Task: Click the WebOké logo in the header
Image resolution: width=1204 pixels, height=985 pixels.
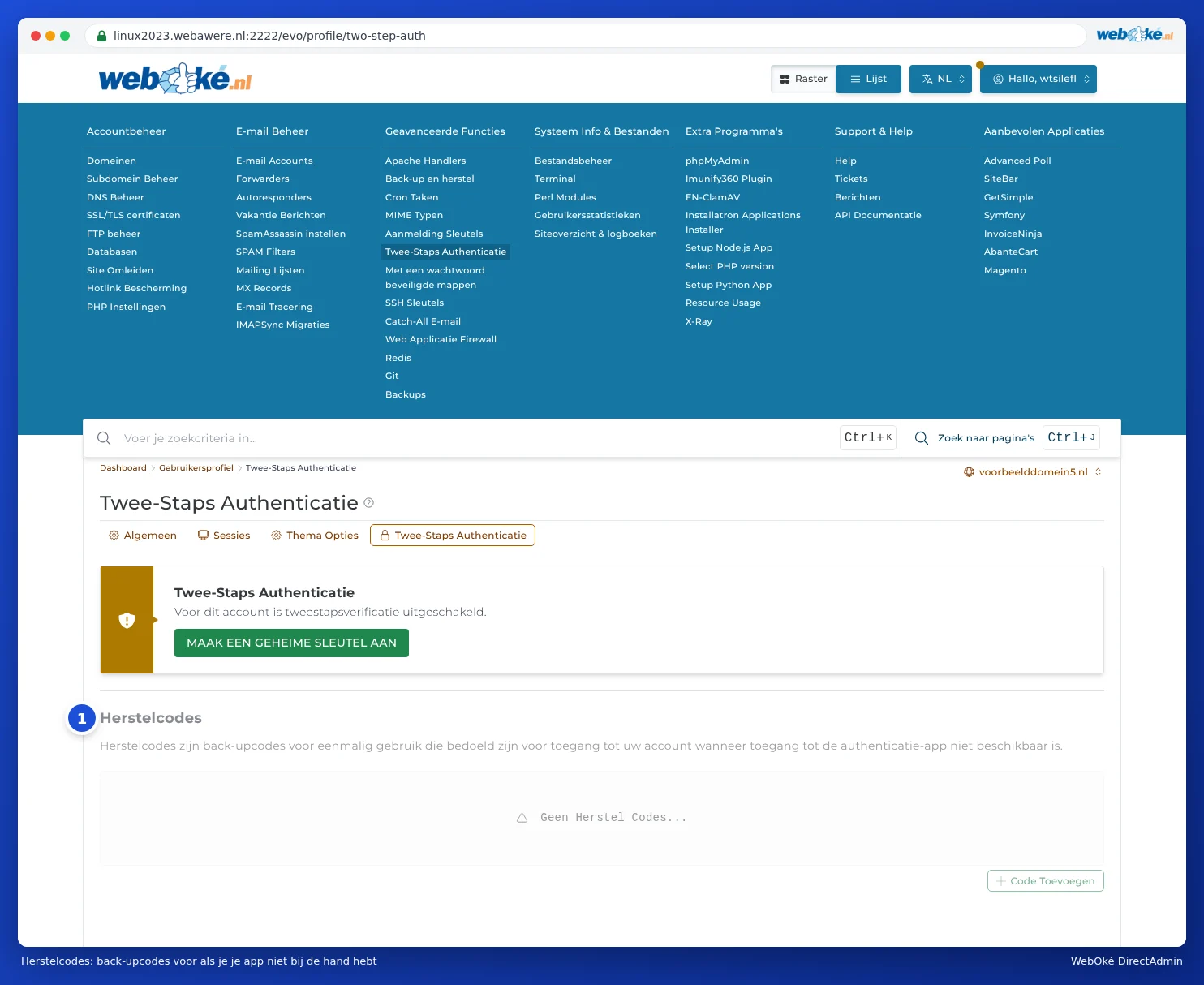Action: [x=175, y=79]
